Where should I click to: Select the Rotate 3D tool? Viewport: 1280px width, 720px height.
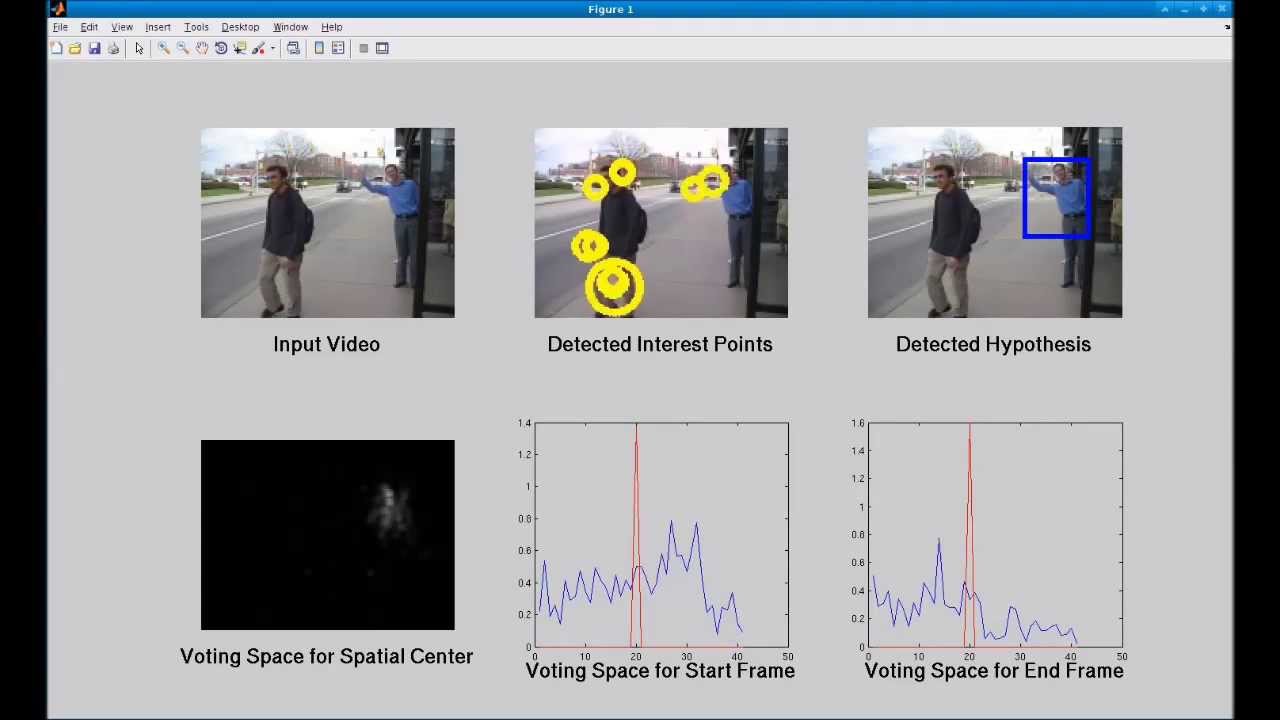tap(221, 48)
